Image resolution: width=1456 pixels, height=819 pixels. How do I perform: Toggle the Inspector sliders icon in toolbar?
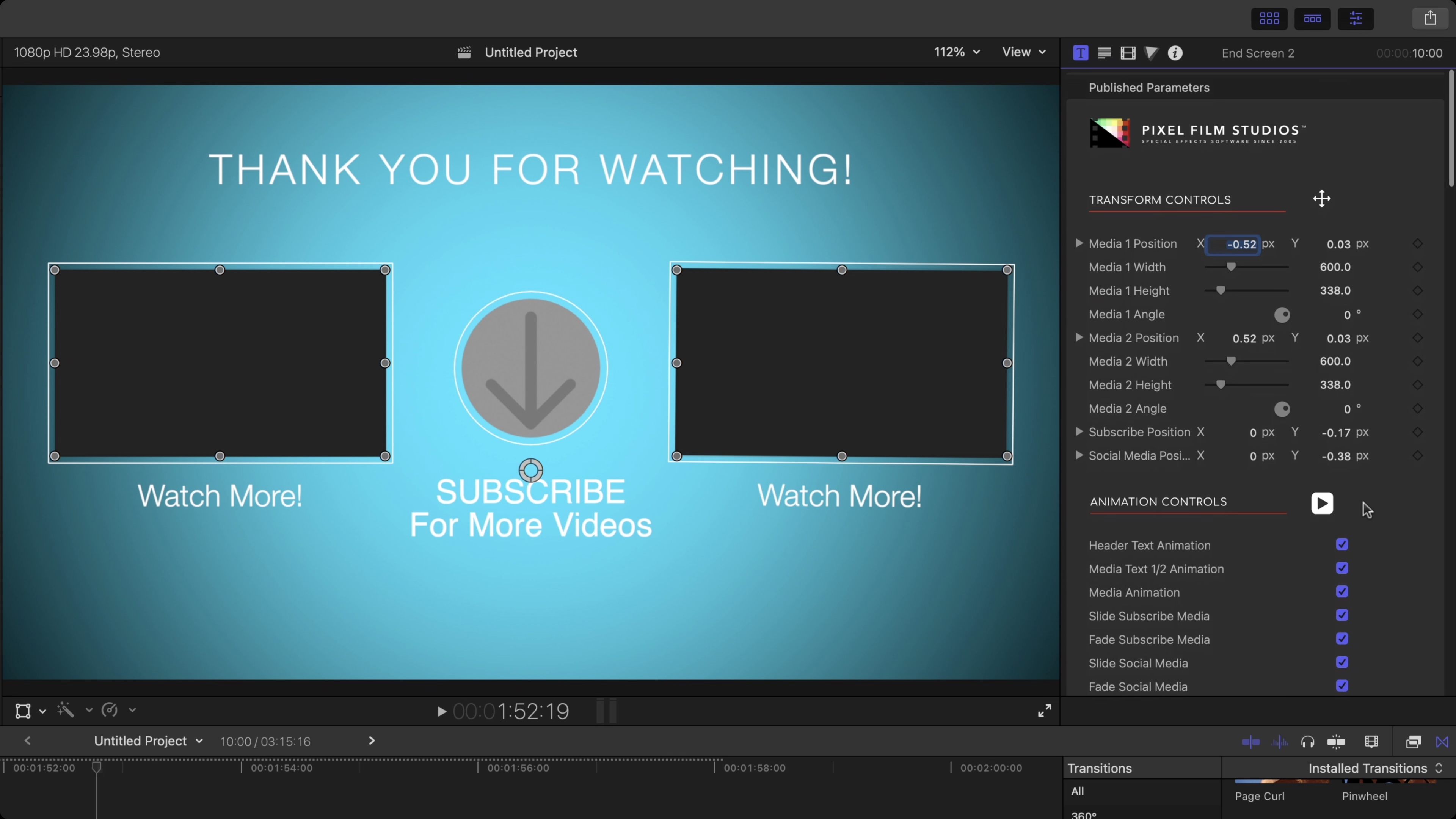(x=1356, y=19)
